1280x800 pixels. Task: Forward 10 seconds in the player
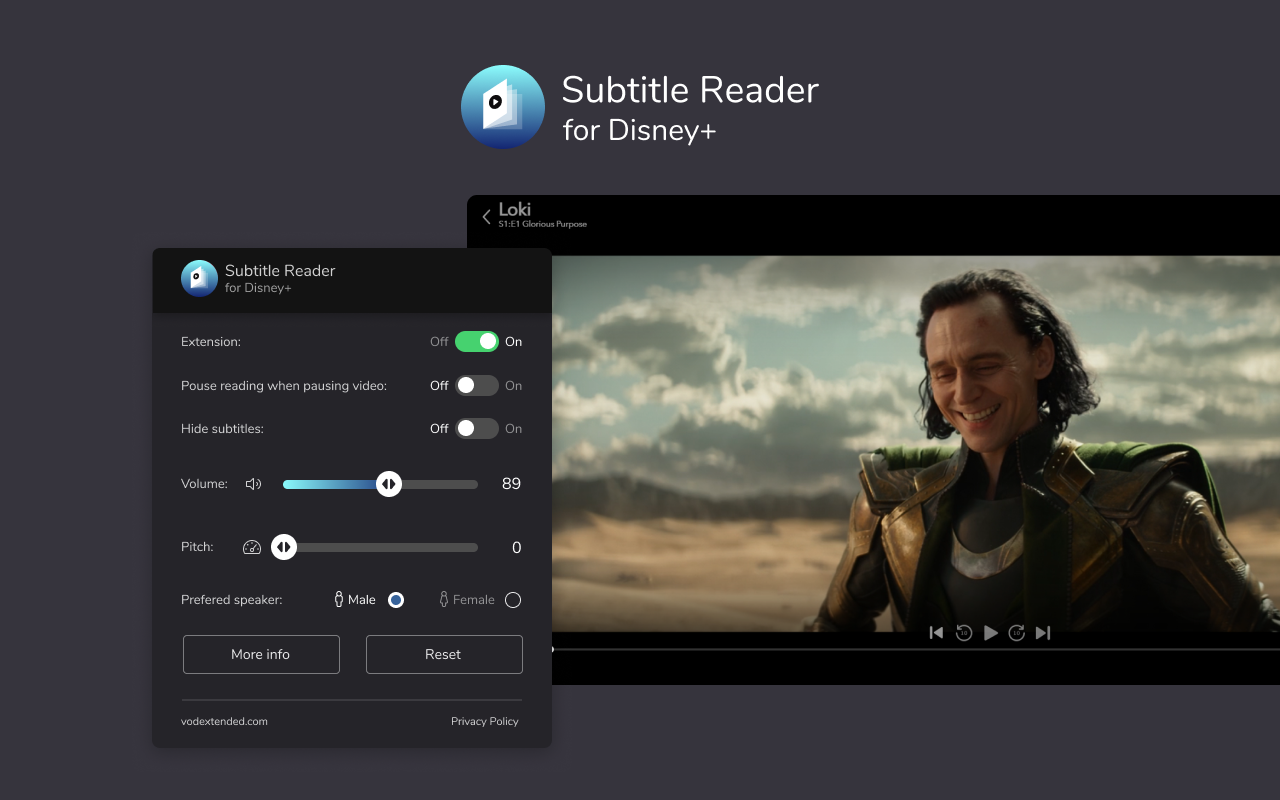point(1017,633)
